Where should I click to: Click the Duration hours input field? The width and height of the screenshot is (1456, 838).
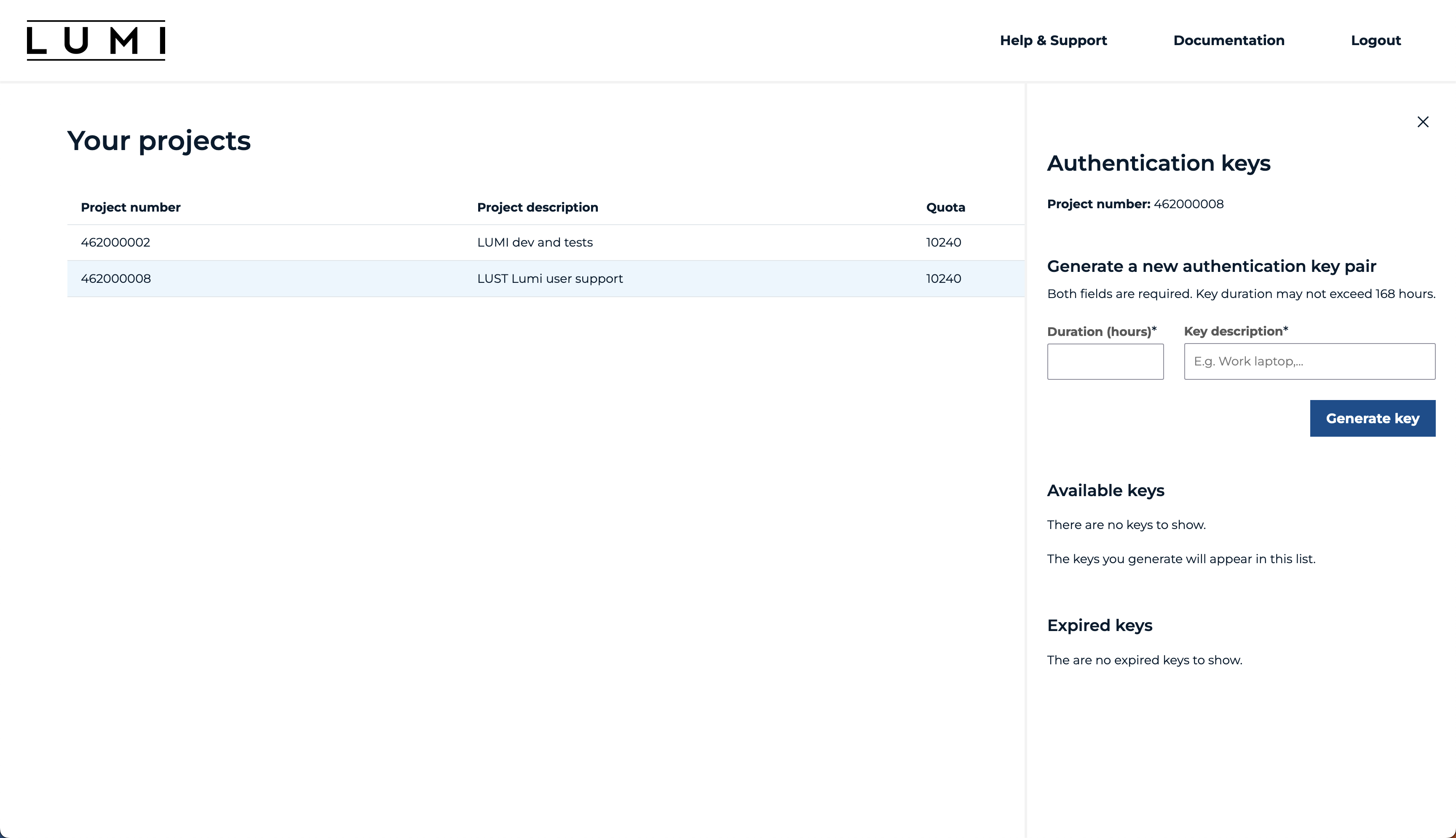pos(1105,361)
